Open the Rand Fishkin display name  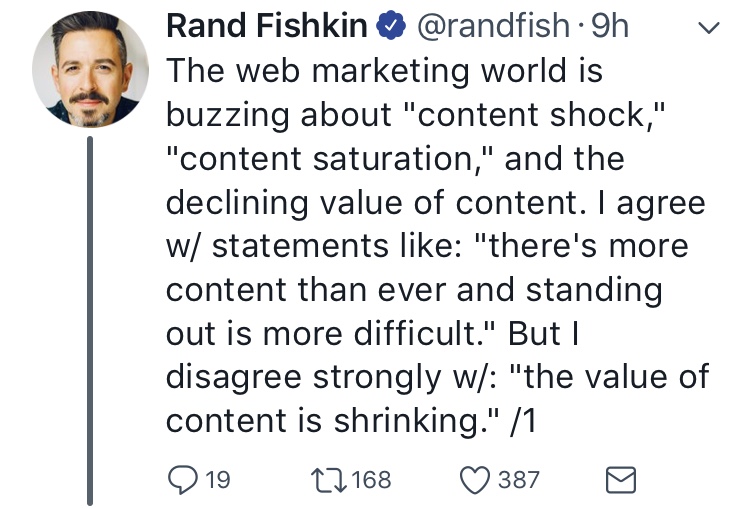point(267,25)
